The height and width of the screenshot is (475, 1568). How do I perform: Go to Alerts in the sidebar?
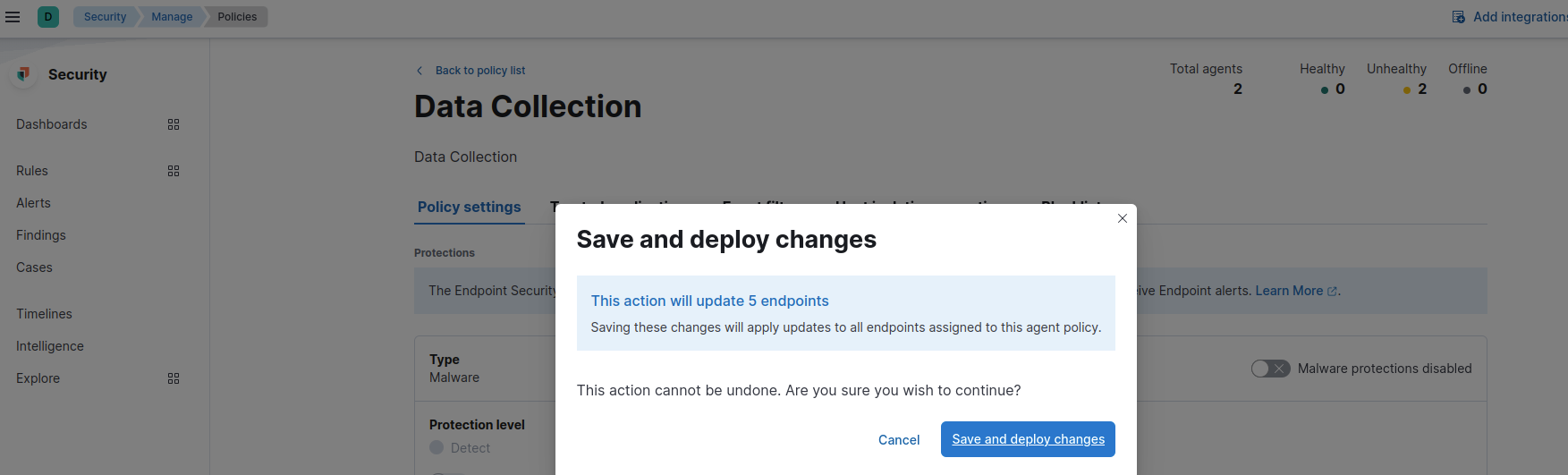(x=34, y=203)
